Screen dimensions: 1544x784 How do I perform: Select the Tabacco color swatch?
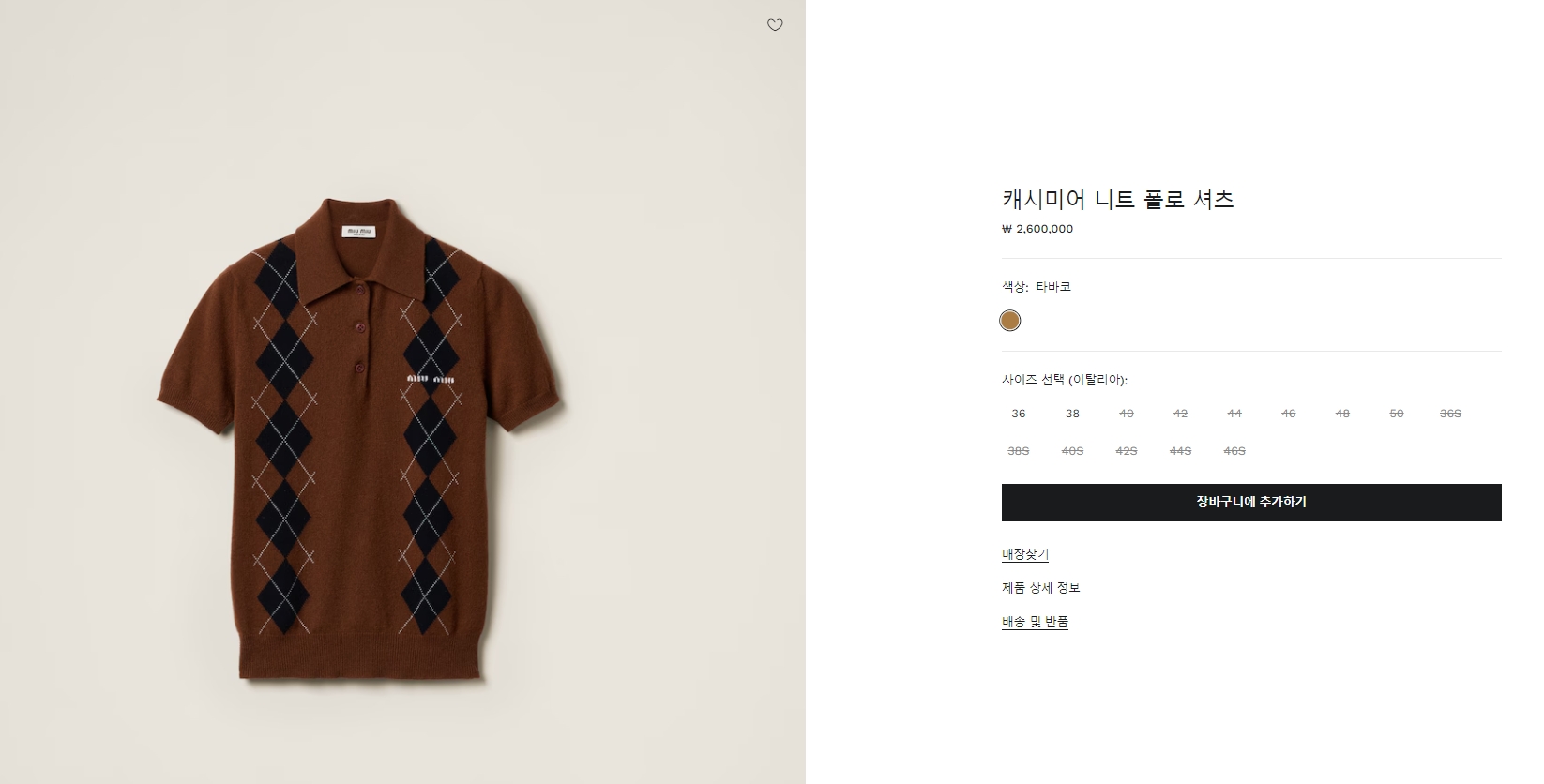pos(1010,321)
